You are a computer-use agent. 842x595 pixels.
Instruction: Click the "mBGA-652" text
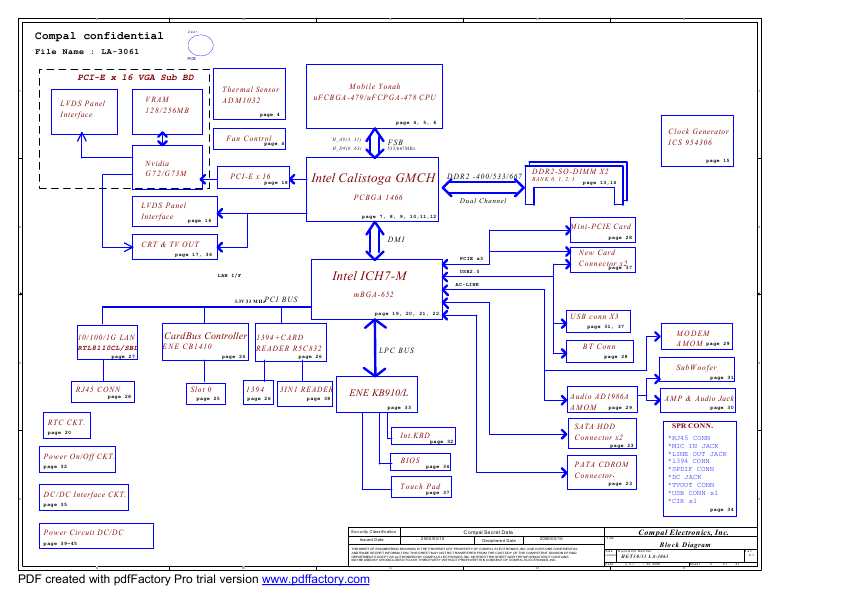point(373,294)
